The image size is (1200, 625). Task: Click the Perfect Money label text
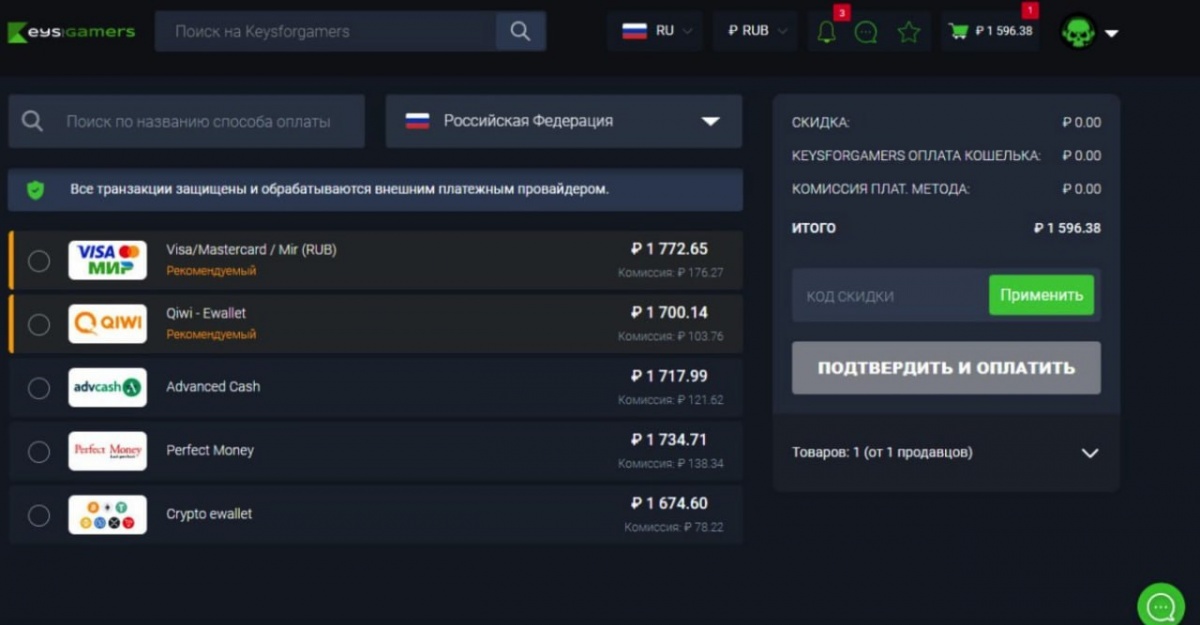pyautogui.click(x=210, y=451)
